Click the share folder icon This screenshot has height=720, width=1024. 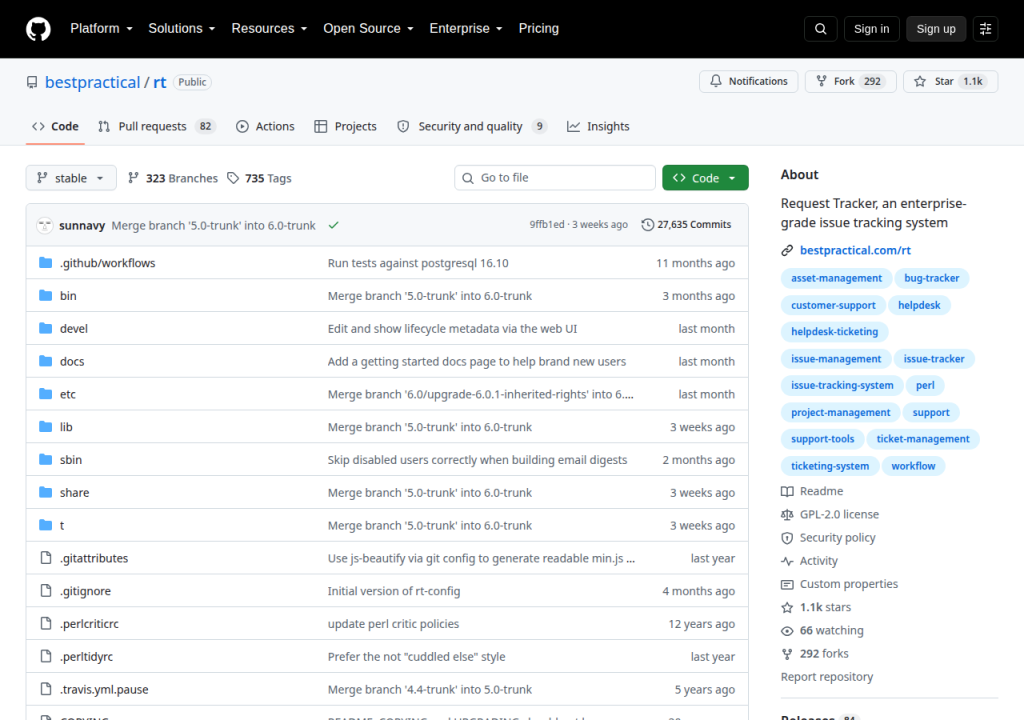click(45, 492)
